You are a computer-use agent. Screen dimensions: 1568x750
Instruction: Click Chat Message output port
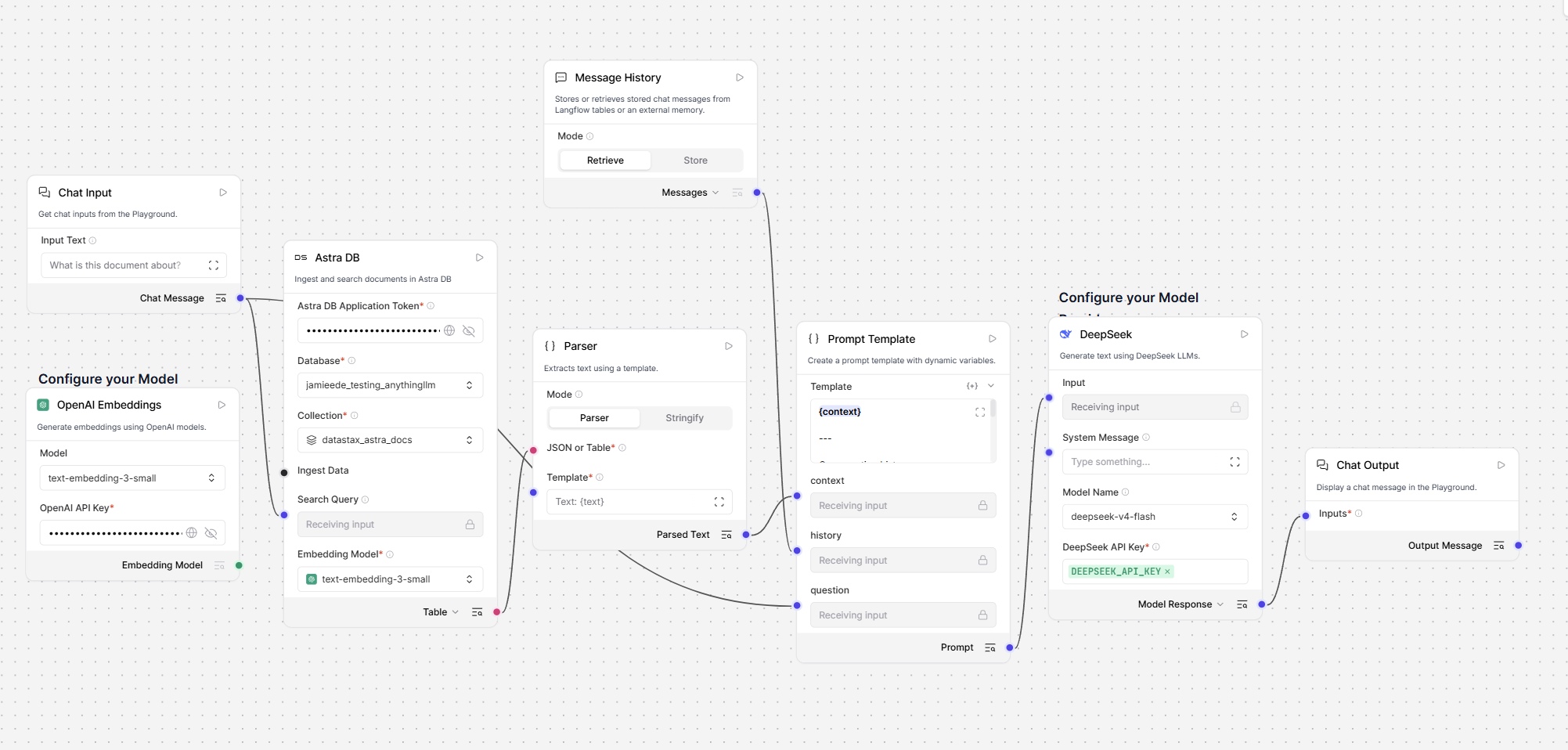pyautogui.click(x=240, y=298)
